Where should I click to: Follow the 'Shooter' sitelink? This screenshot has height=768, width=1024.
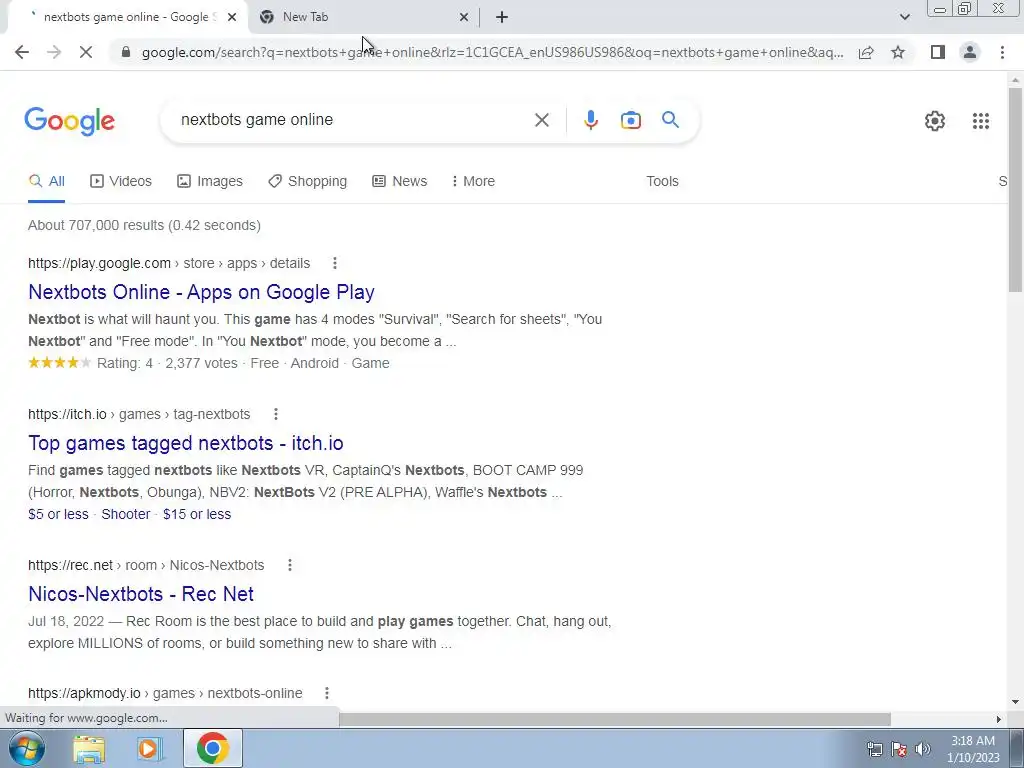(x=125, y=514)
